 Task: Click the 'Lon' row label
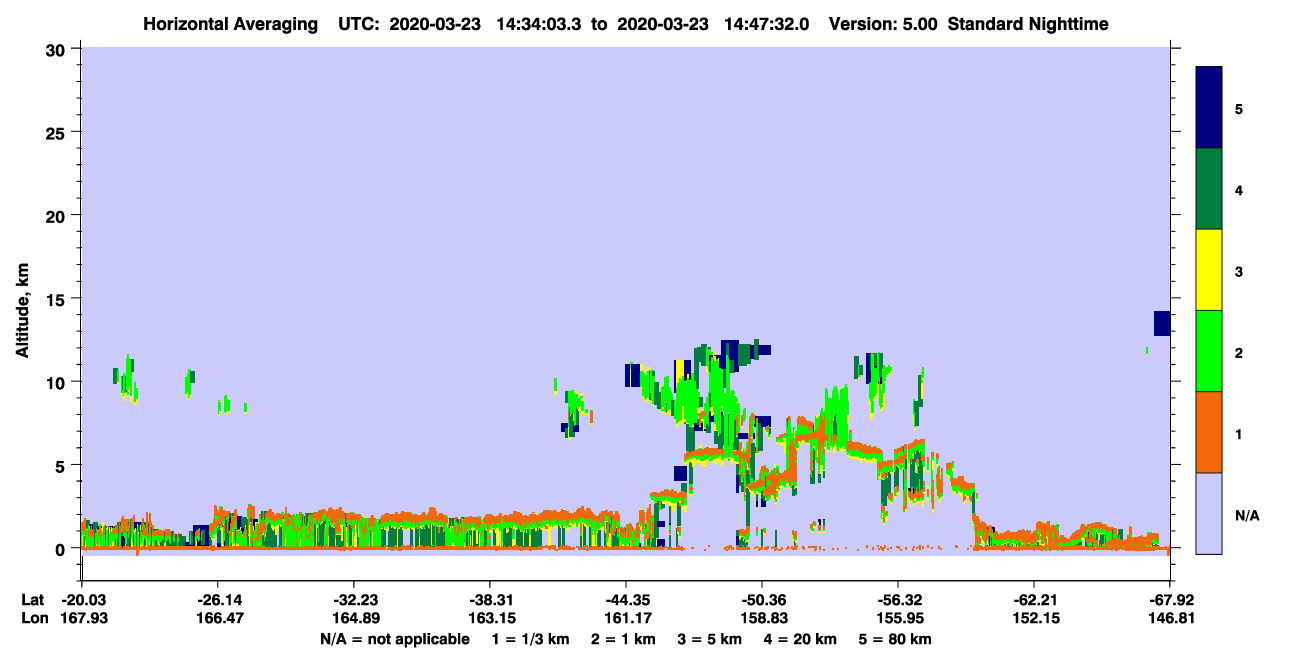[x=34, y=619]
